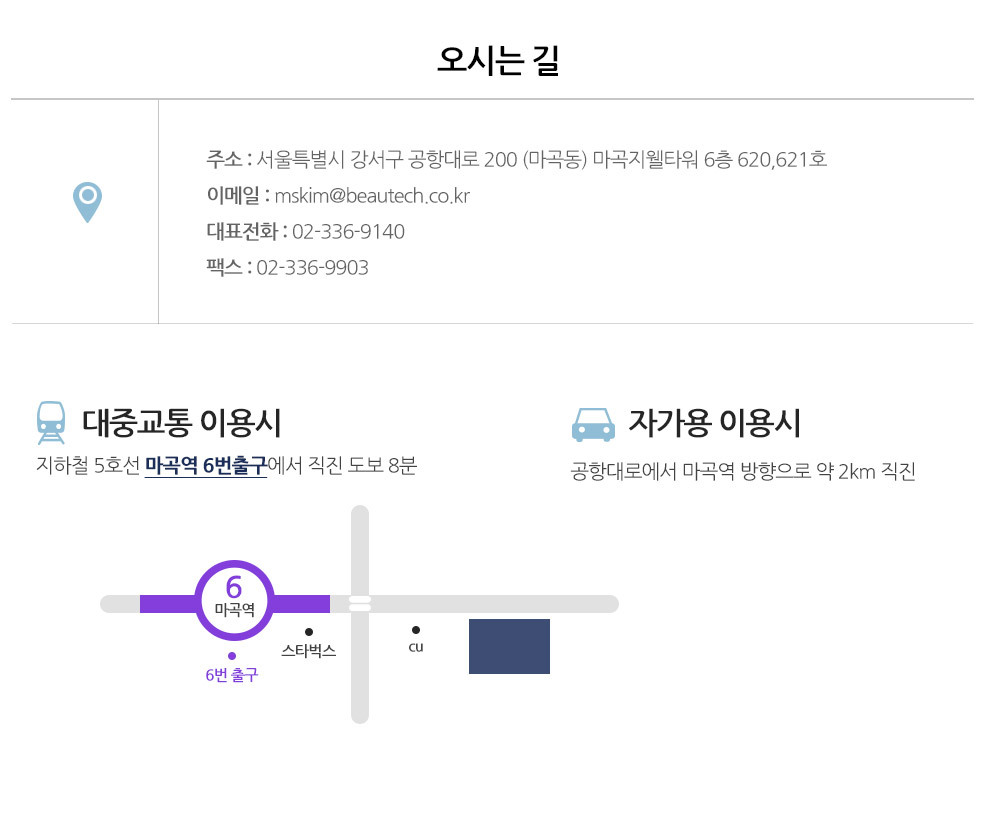Screen dimensions: 1000x821
Task: Click the driving directions text about 공항대로
Action: [743, 472]
